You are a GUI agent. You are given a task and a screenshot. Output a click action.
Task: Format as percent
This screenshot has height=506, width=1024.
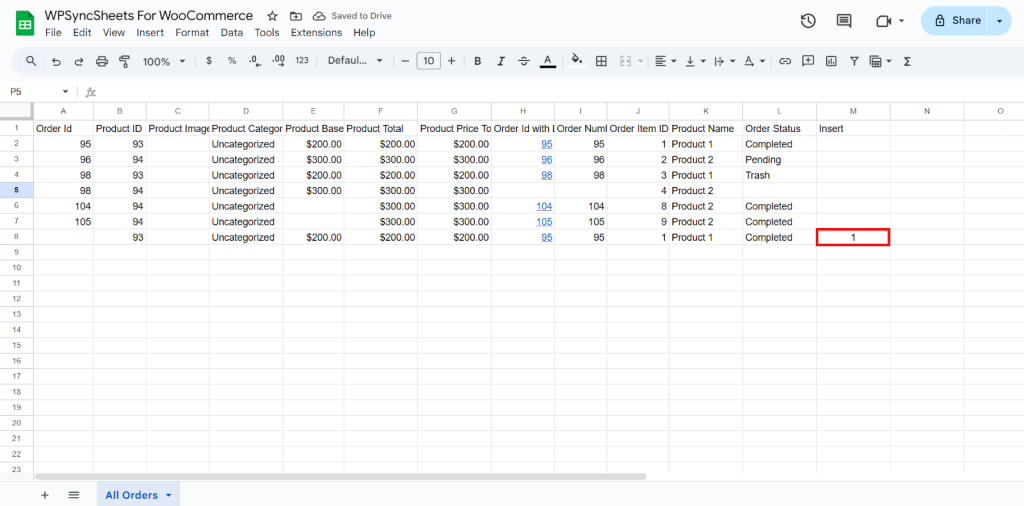click(232, 61)
